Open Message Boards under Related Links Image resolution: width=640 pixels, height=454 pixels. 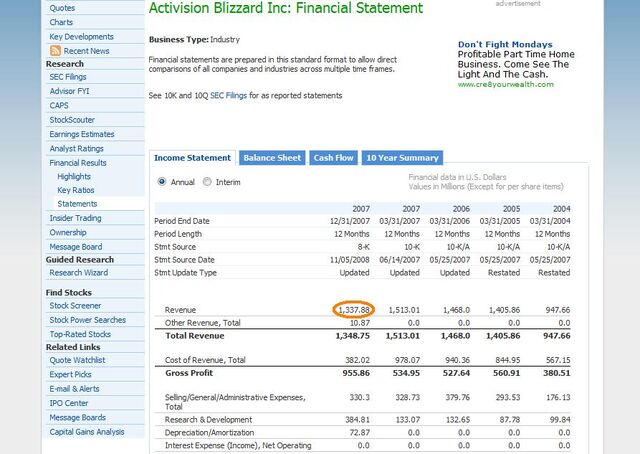tap(78, 417)
